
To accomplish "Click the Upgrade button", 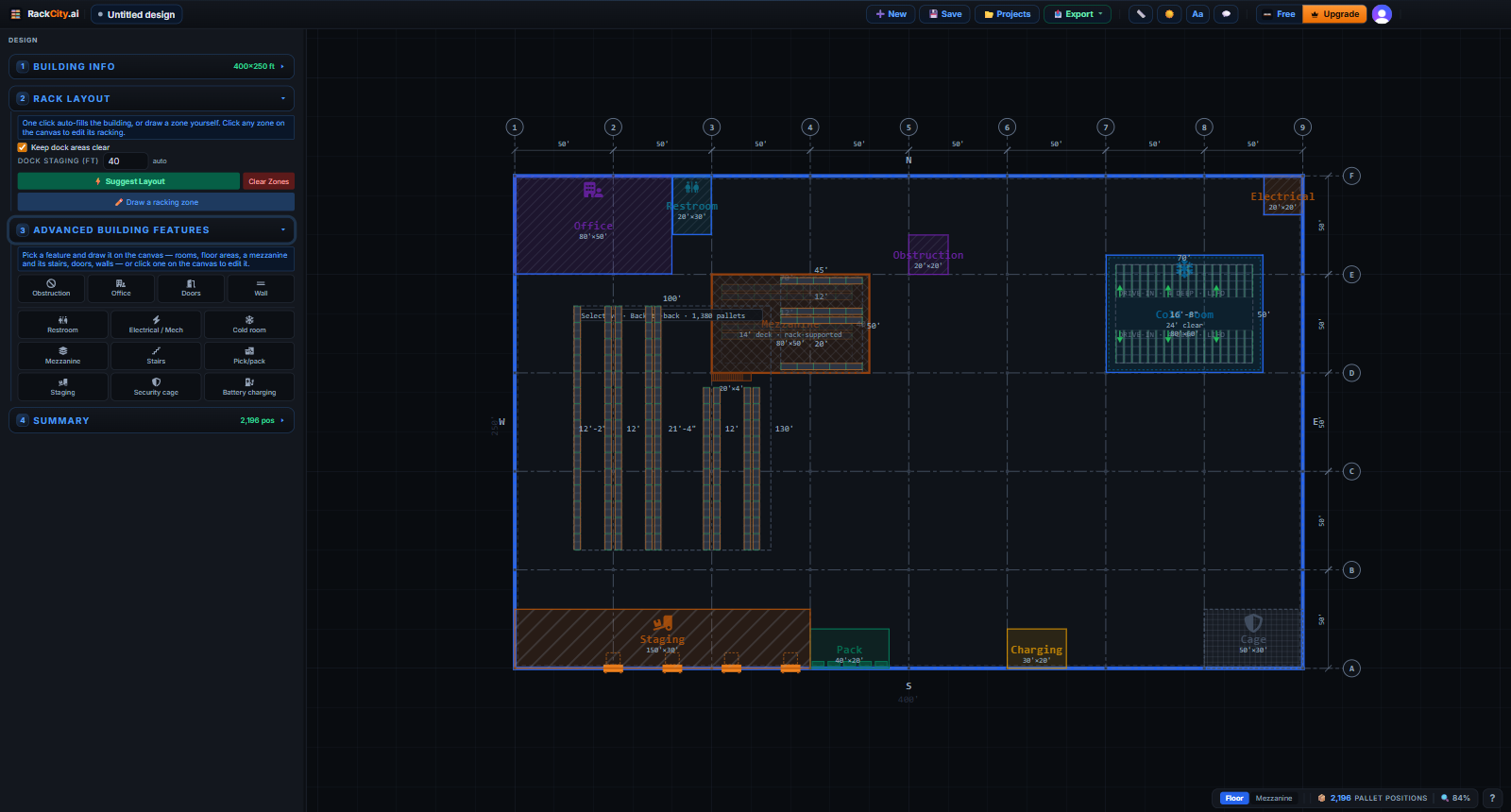I will pyautogui.click(x=1334, y=14).
